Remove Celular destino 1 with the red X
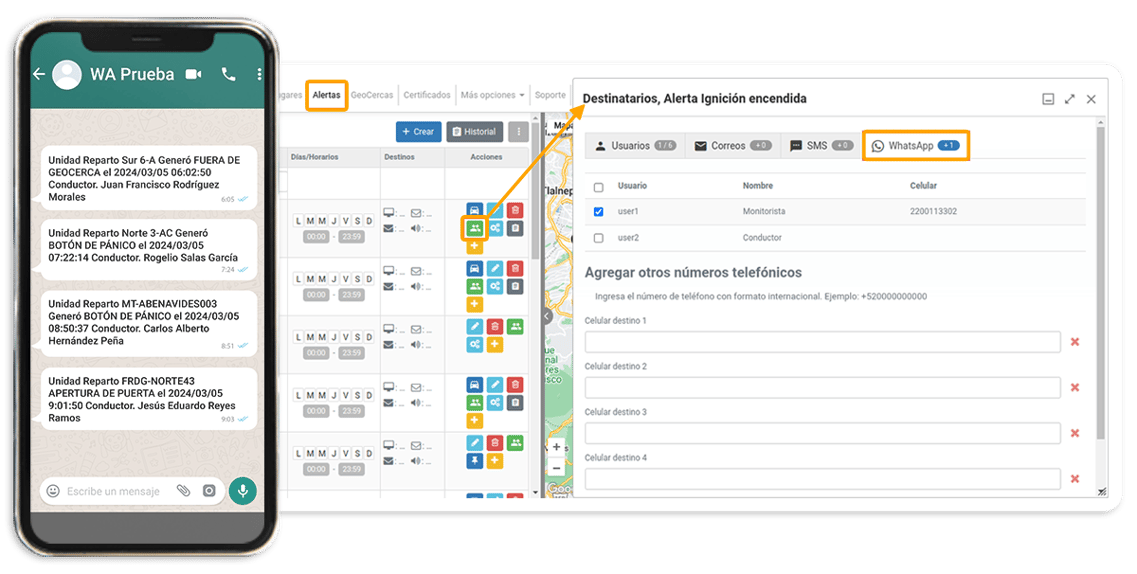The height and width of the screenshot is (574, 1137). [1075, 341]
